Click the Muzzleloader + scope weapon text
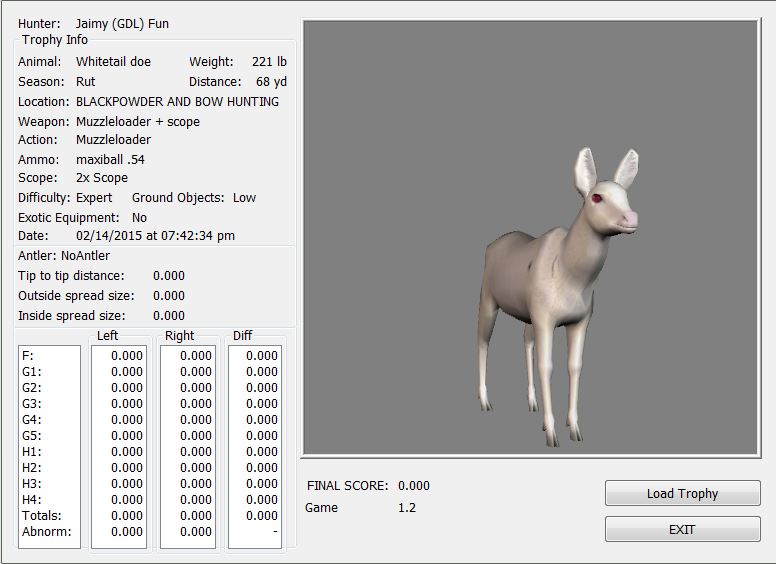776x564 pixels. point(138,121)
